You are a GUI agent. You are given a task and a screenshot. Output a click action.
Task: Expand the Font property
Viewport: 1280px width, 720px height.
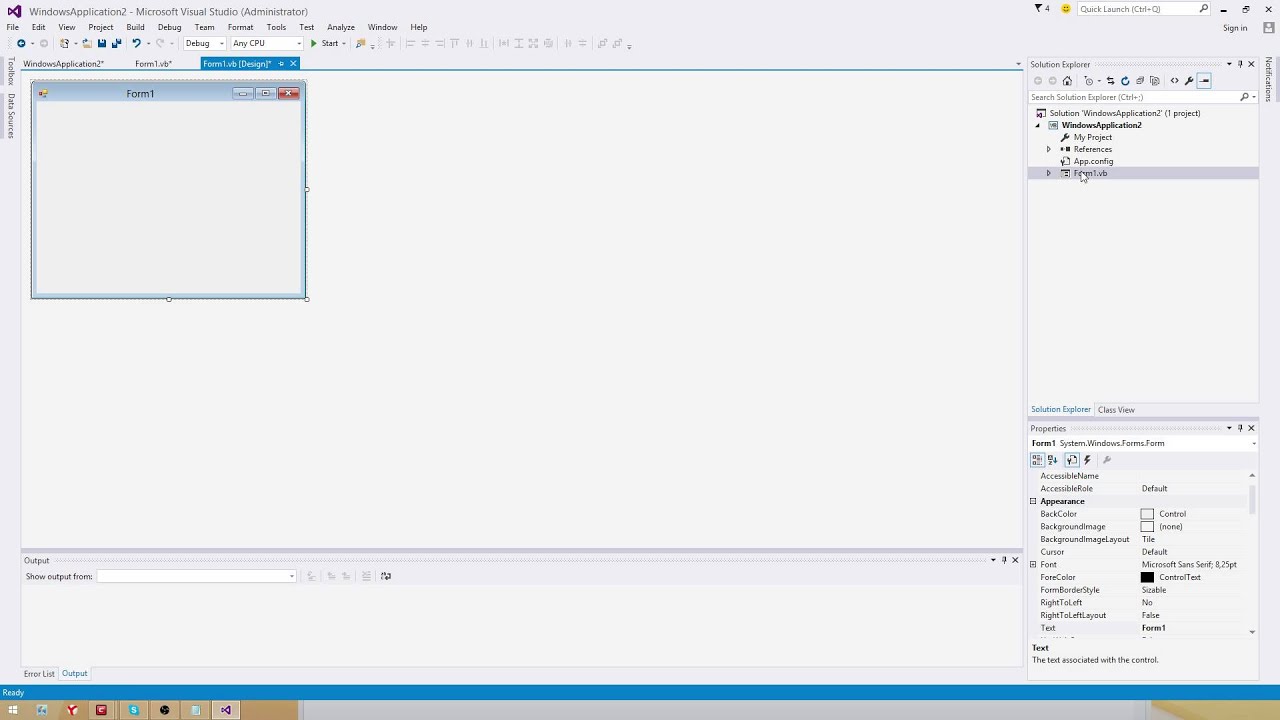1033,564
